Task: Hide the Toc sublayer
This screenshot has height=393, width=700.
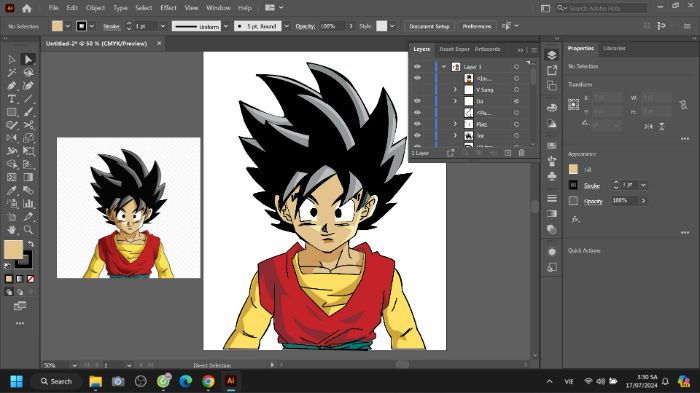Action: 417,135
